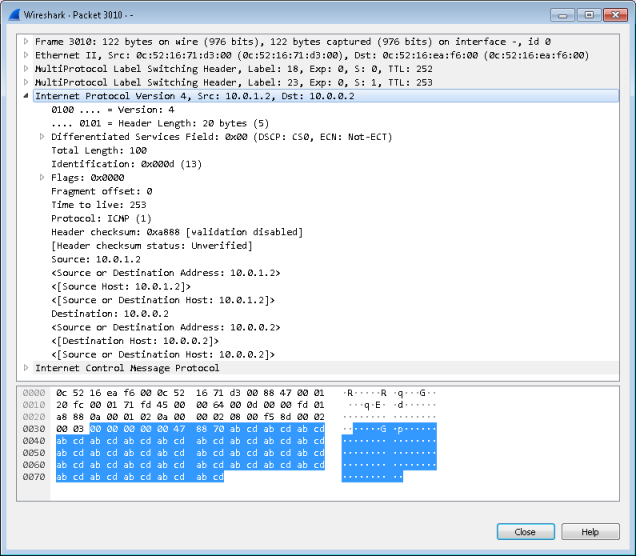Viewport: 636px width, 556px height.
Task: Close window using the title bar X
Action: point(615,15)
